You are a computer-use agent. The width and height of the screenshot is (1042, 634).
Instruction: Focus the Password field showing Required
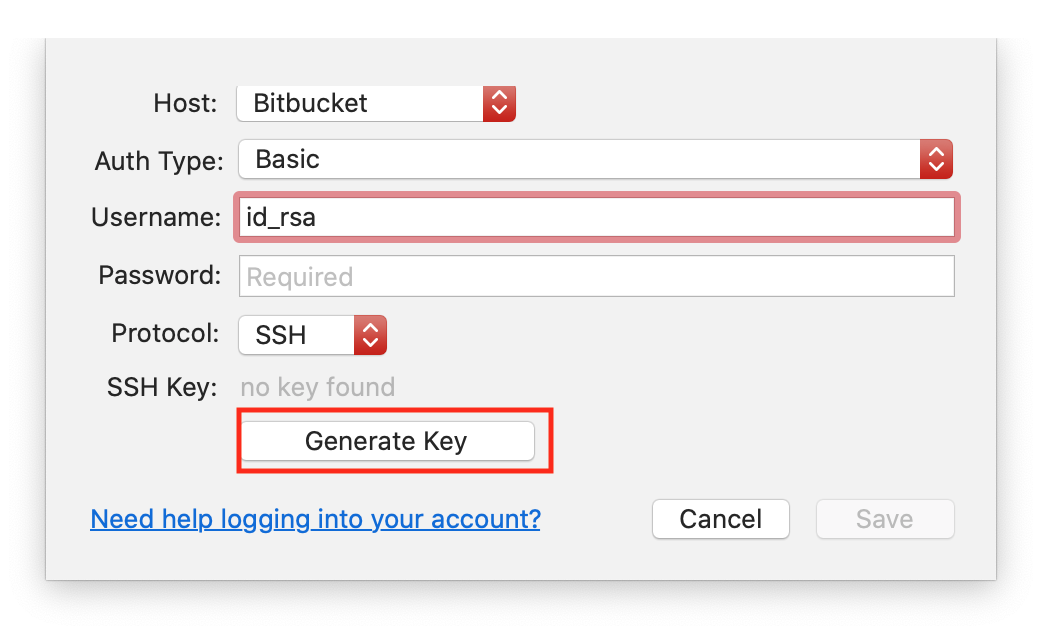pos(596,277)
